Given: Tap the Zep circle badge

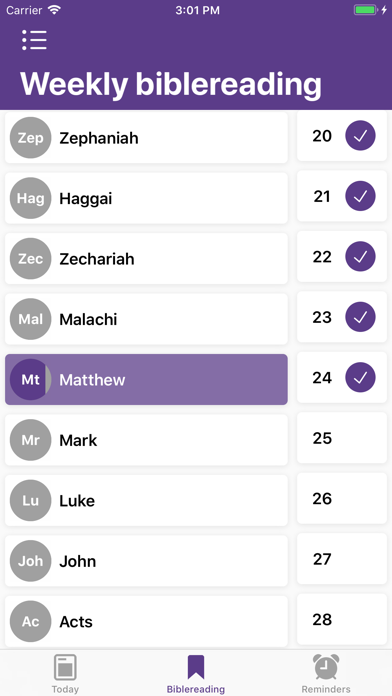Looking at the screenshot, I should [x=31, y=138].
